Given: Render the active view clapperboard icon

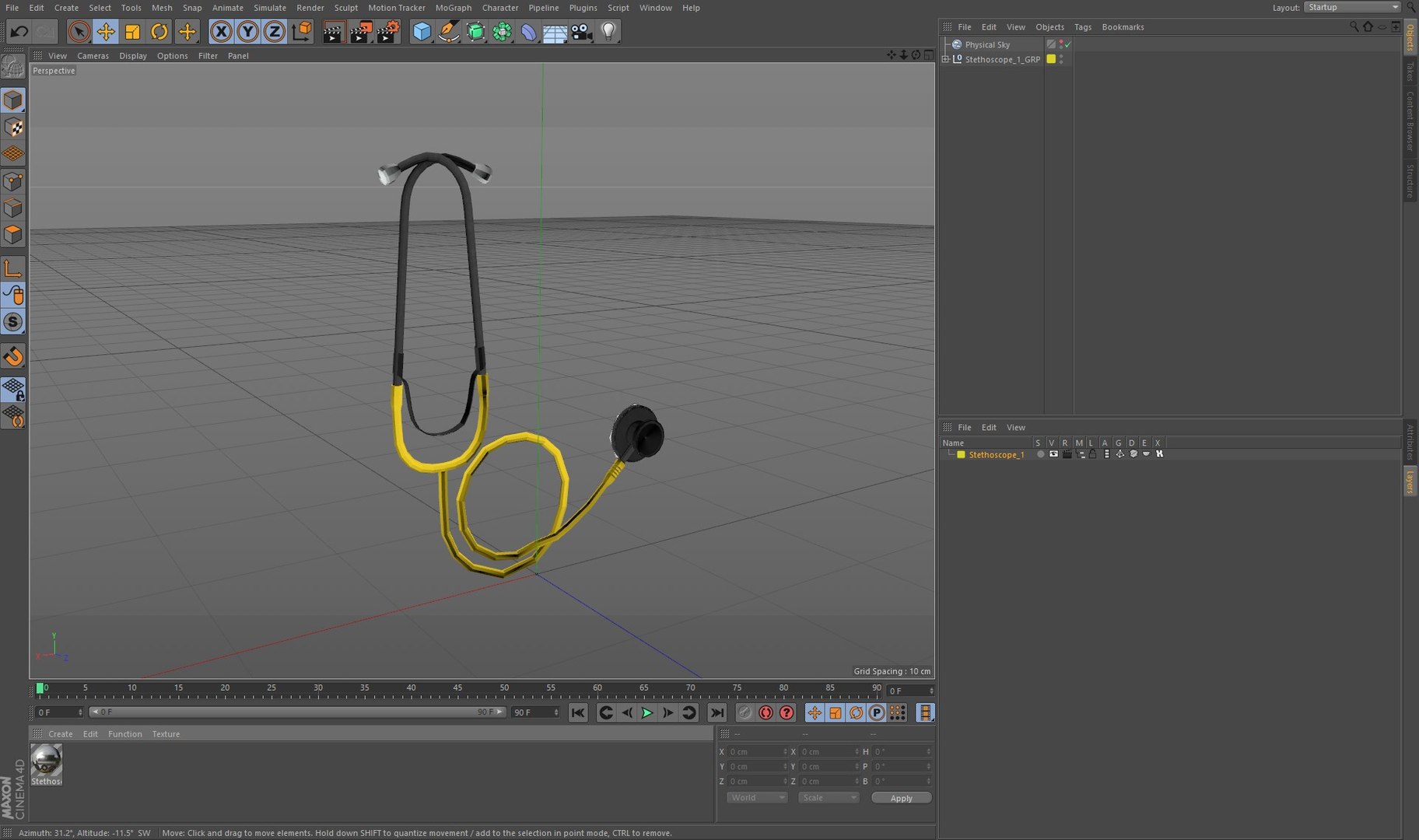Looking at the screenshot, I should click(x=333, y=32).
